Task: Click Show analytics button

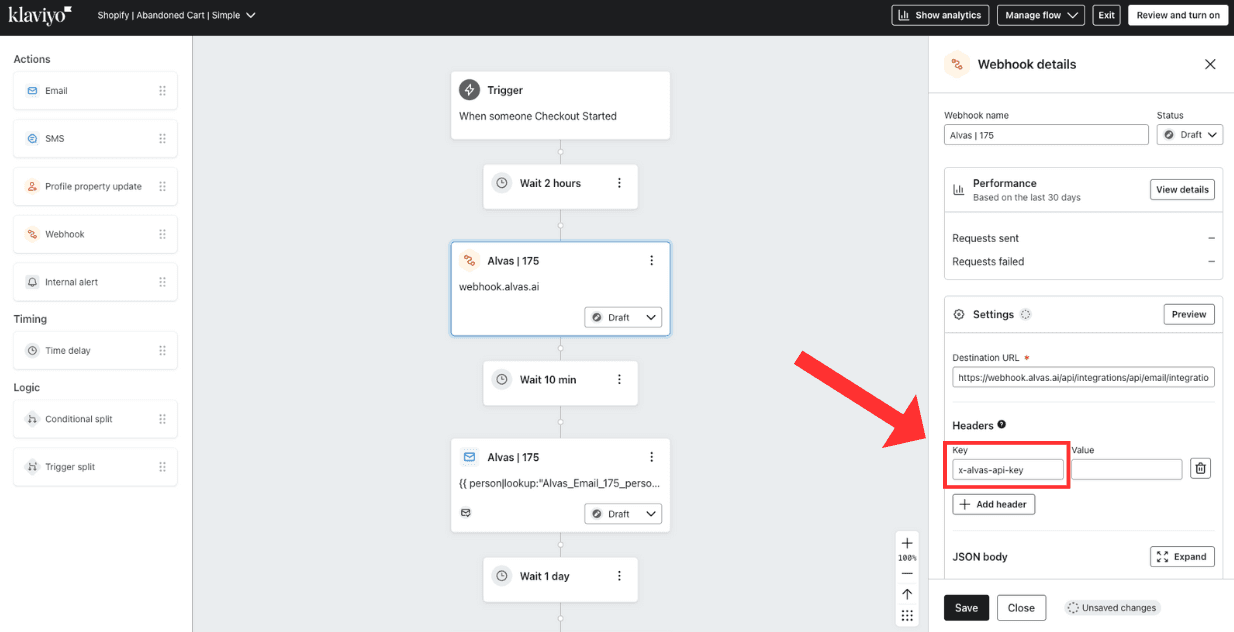Action: pos(940,15)
